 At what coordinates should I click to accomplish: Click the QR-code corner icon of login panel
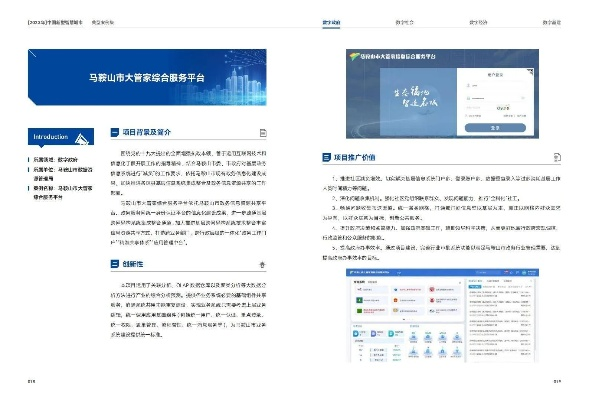click(x=530, y=72)
